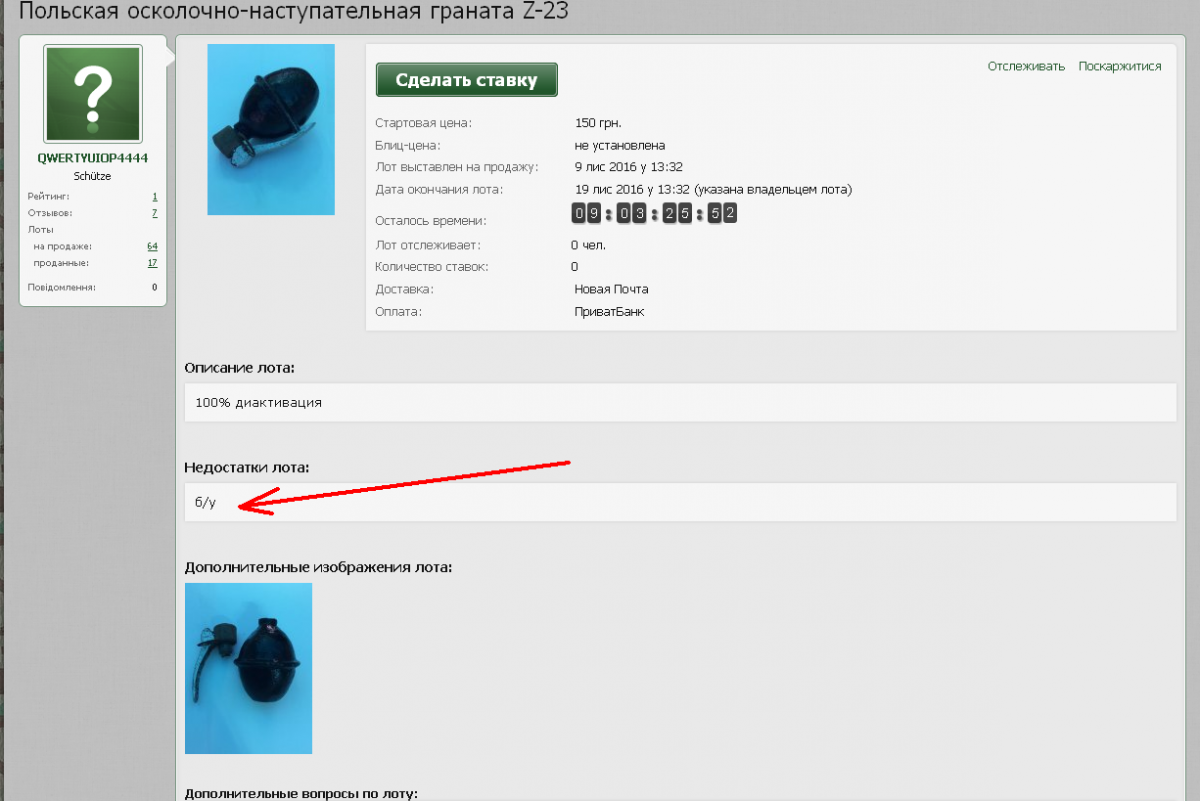Click the Поскаржитися complaint link
This screenshot has height=801, width=1200.
point(1120,66)
